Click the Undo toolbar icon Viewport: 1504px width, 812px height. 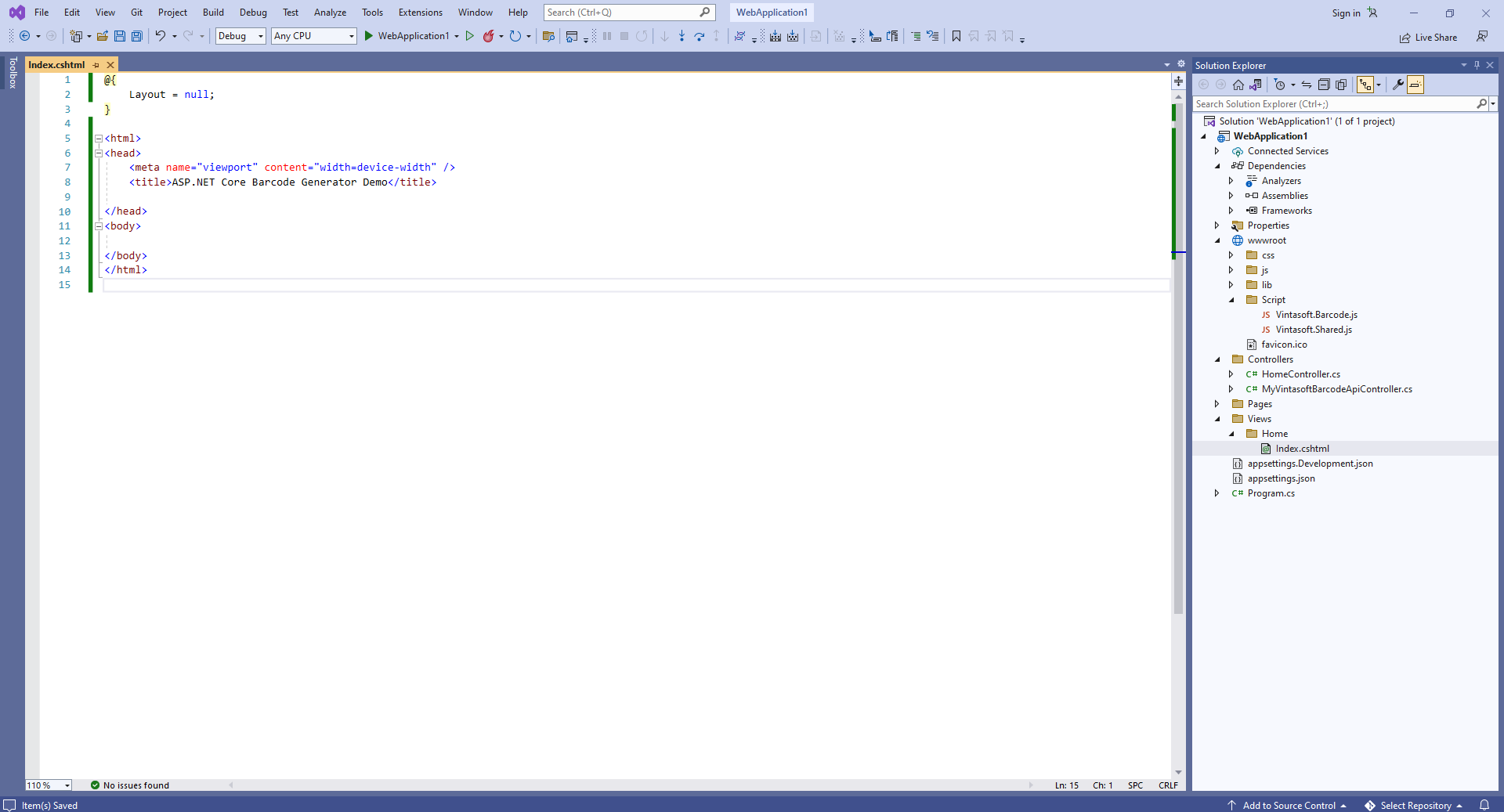(160, 36)
